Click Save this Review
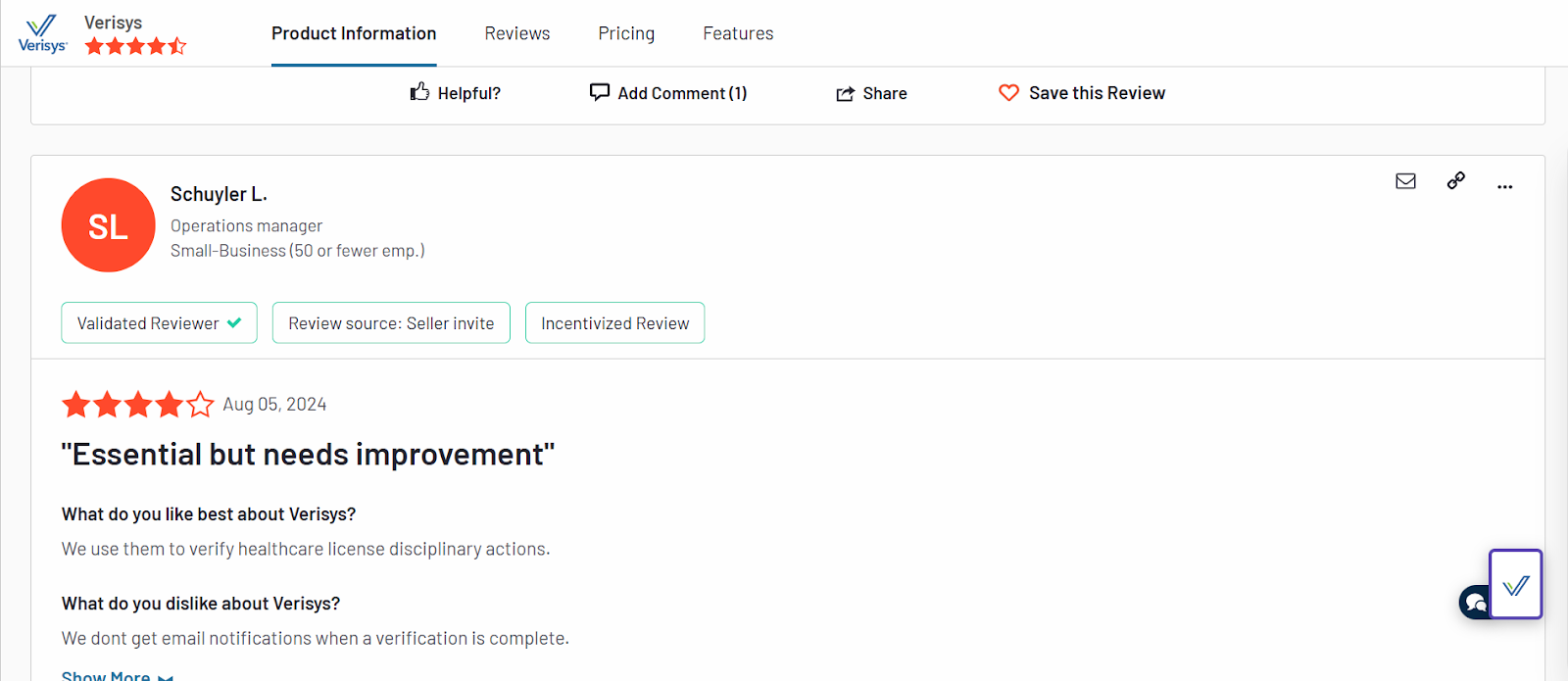The height and width of the screenshot is (681, 1568). point(1082,93)
